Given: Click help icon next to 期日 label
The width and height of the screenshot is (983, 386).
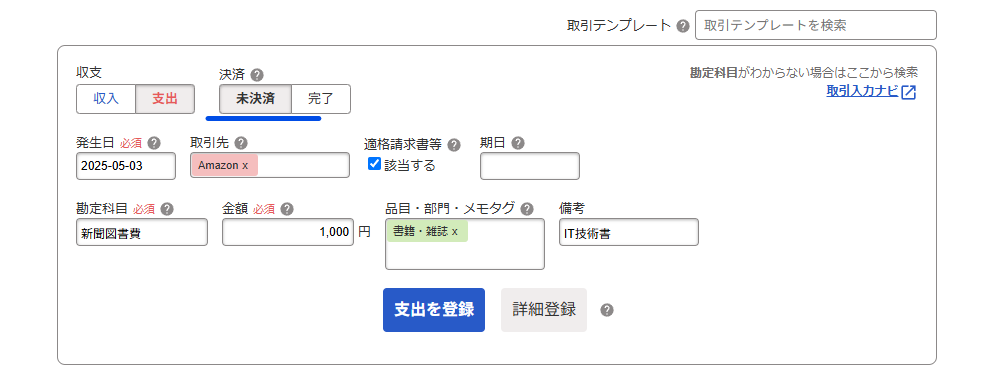Looking at the screenshot, I should pyautogui.click(x=517, y=143).
